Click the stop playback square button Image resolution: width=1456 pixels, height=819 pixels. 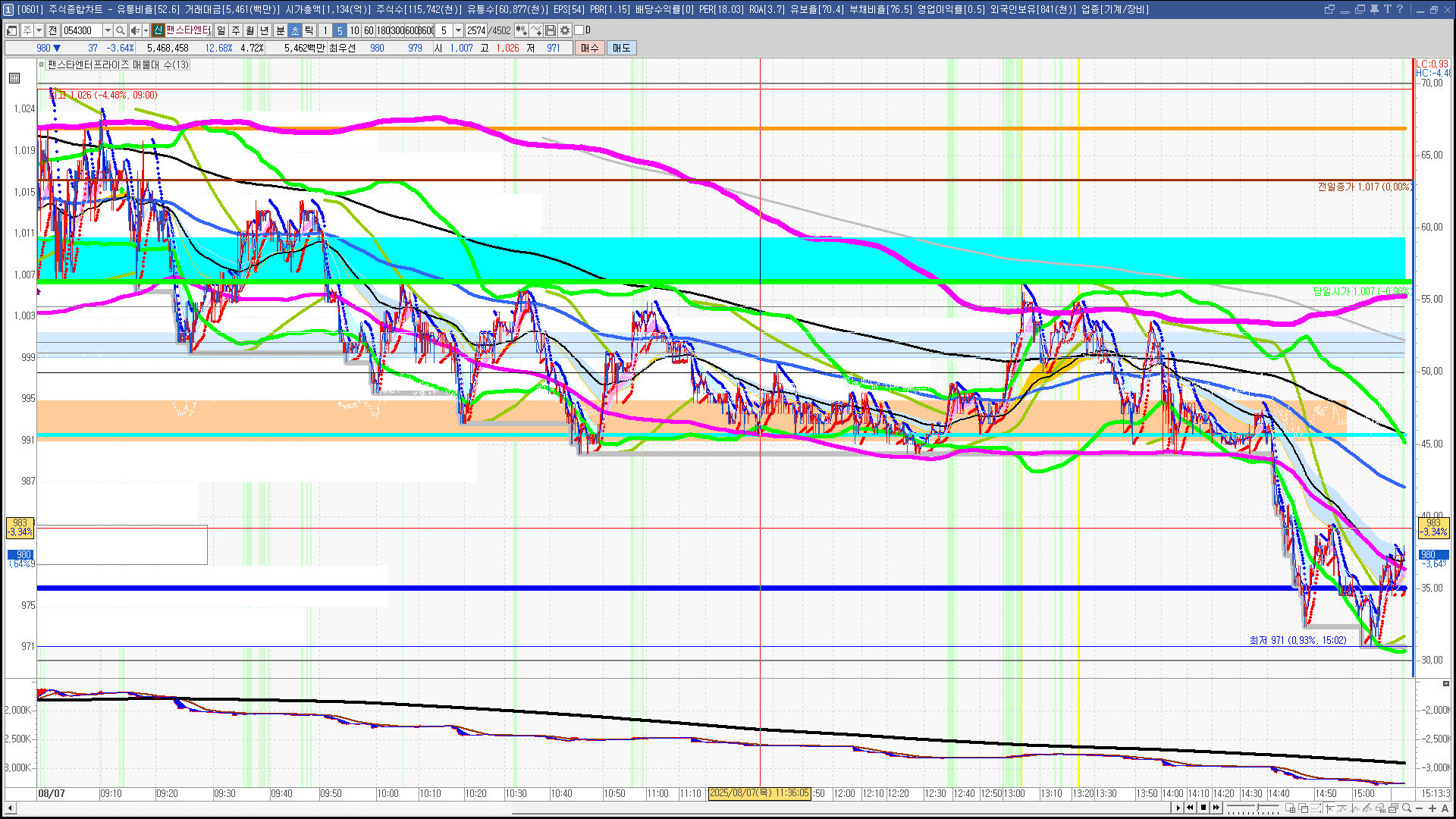(x=1203, y=808)
